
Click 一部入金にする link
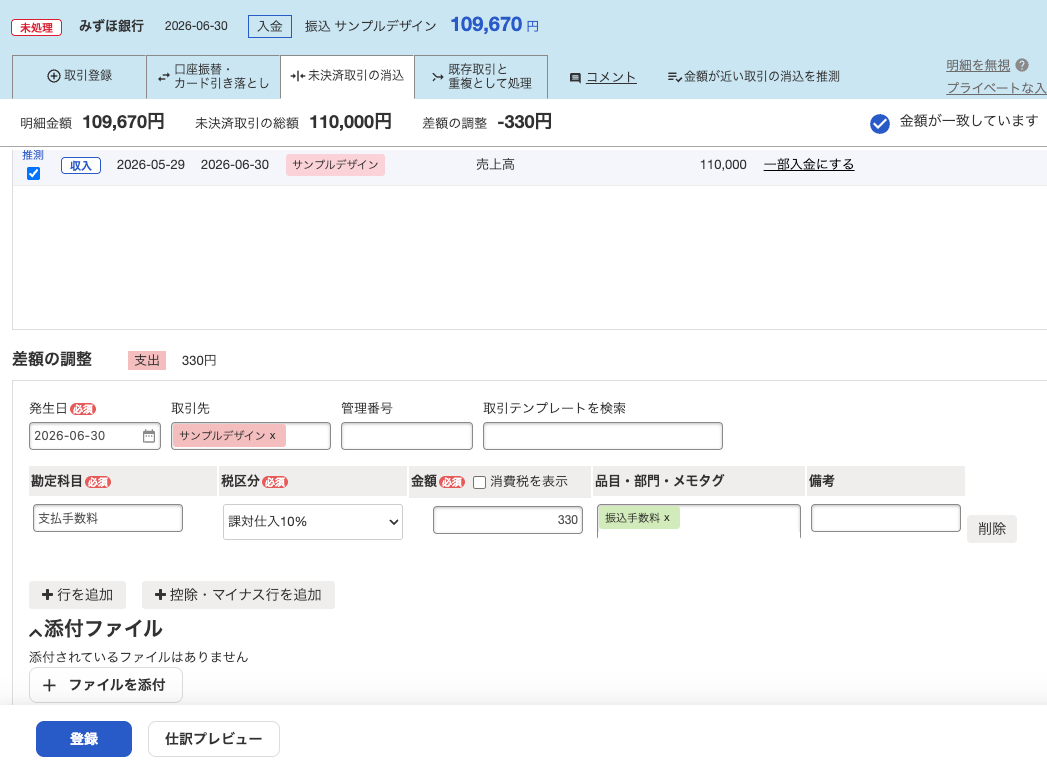tap(809, 165)
